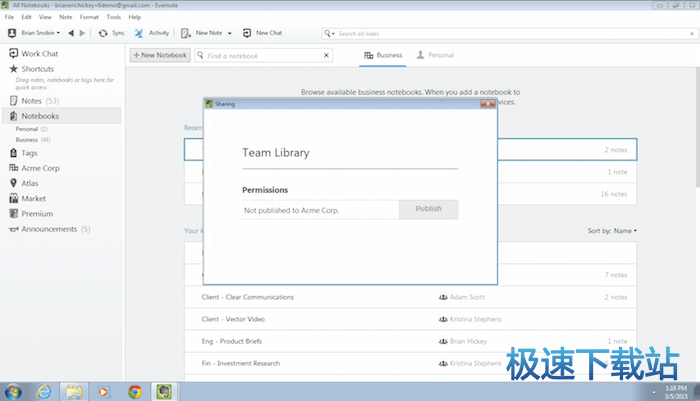Screen dimensions: 700x401
Task: Select the Business notebooks tree item
Action: 33,140
